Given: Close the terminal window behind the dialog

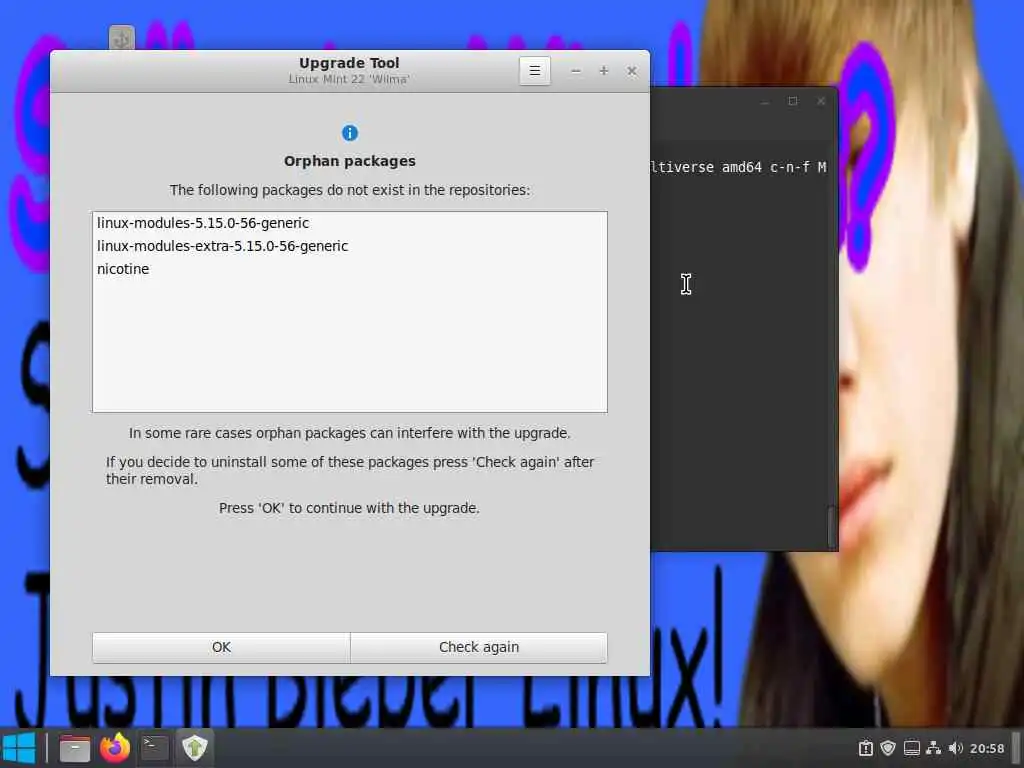Looking at the screenshot, I should (x=821, y=101).
